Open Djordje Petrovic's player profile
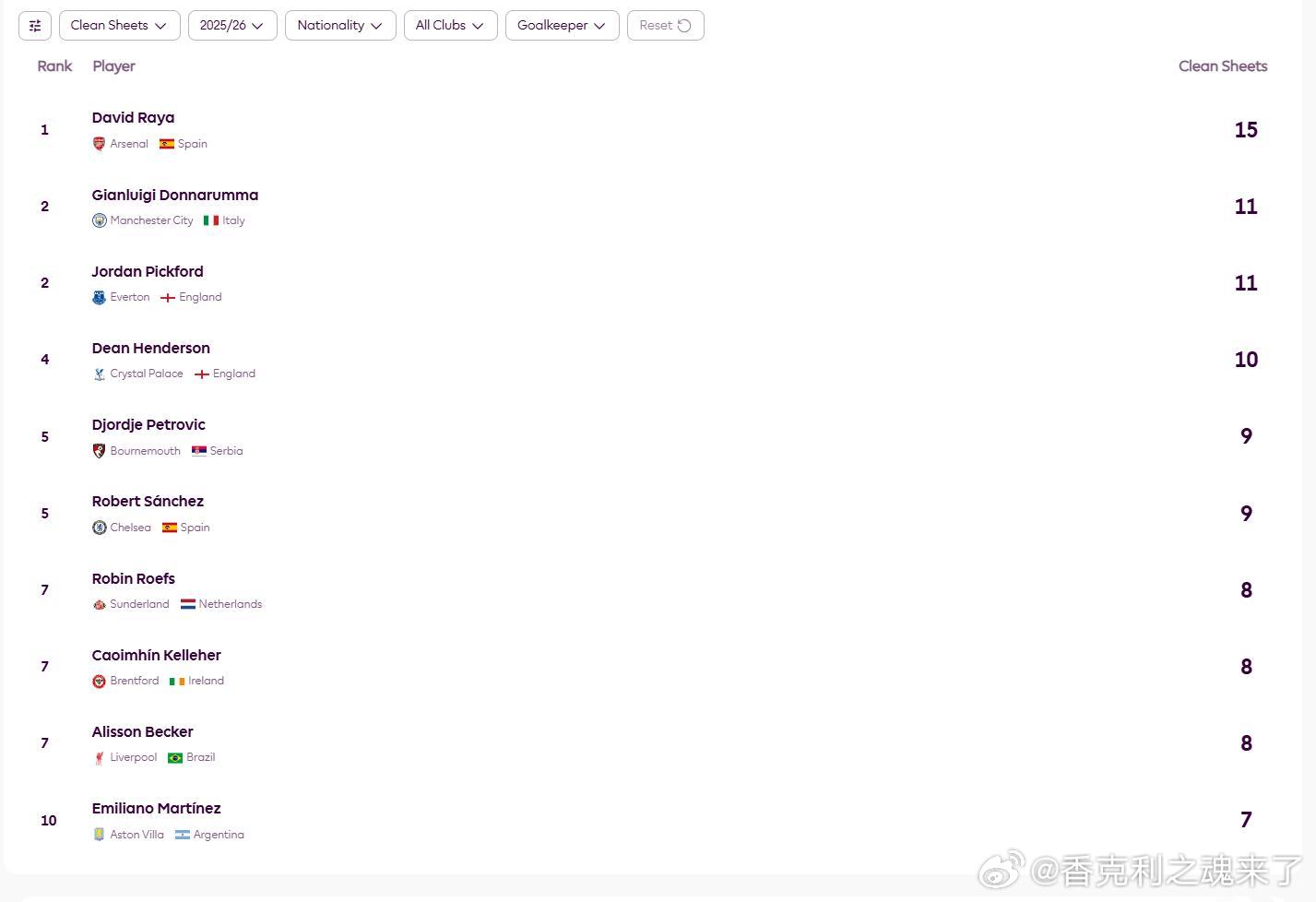Screen dimensions: 1316x902 tap(148, 425)
